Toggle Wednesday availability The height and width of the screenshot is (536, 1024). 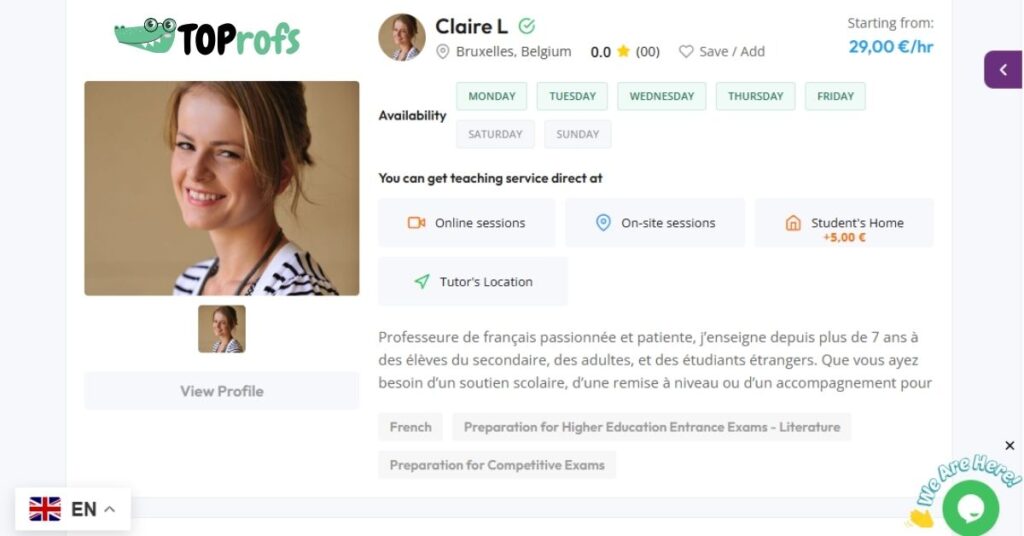pyautogui.click(x=661, y=96)
